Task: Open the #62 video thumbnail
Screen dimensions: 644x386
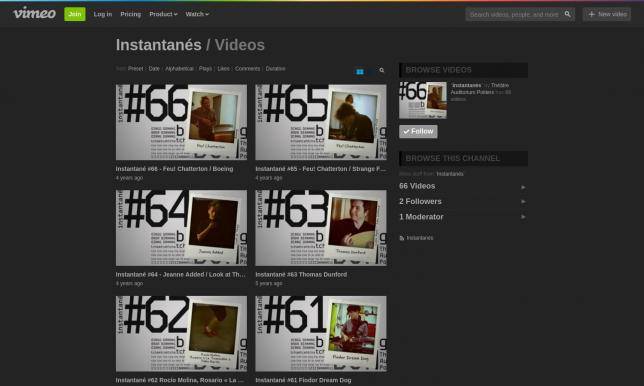Action: pos(182,333)
